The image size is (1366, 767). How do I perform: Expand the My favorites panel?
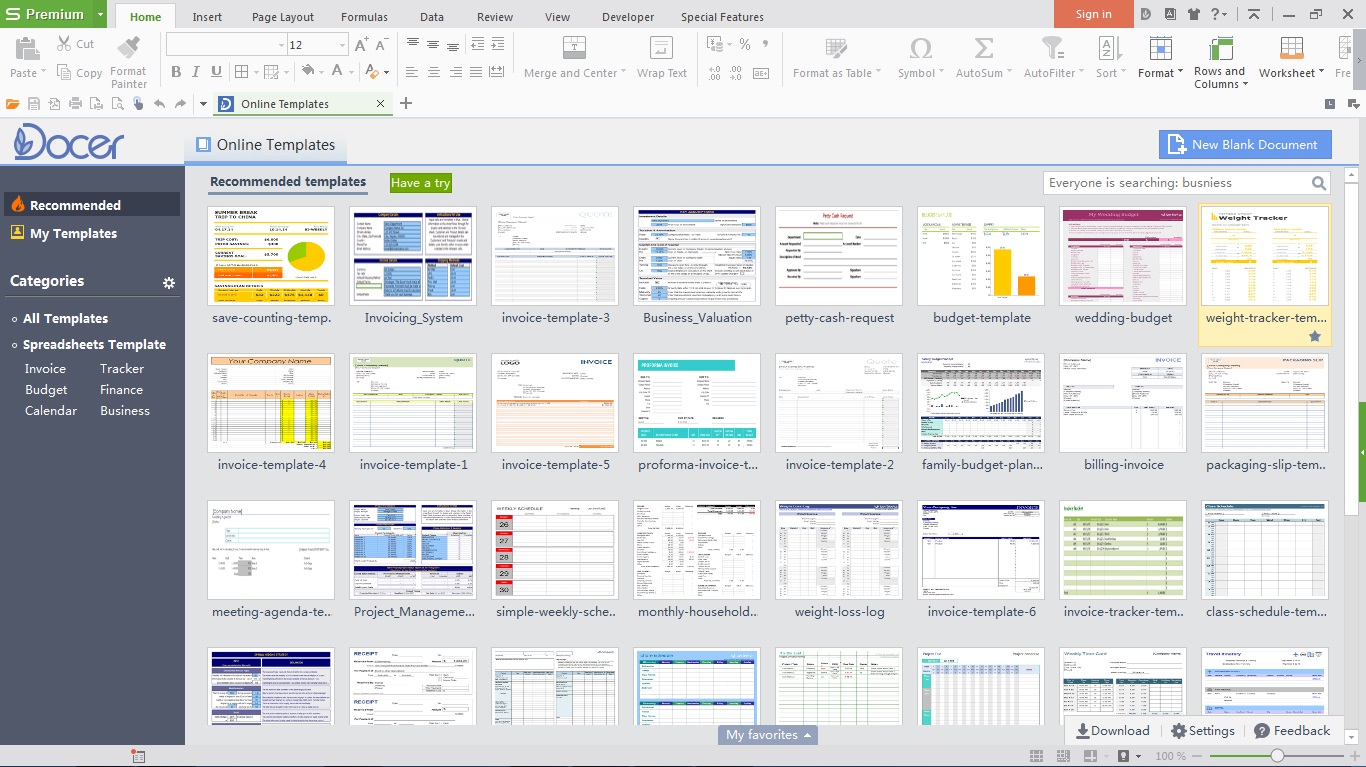point(768,735)
